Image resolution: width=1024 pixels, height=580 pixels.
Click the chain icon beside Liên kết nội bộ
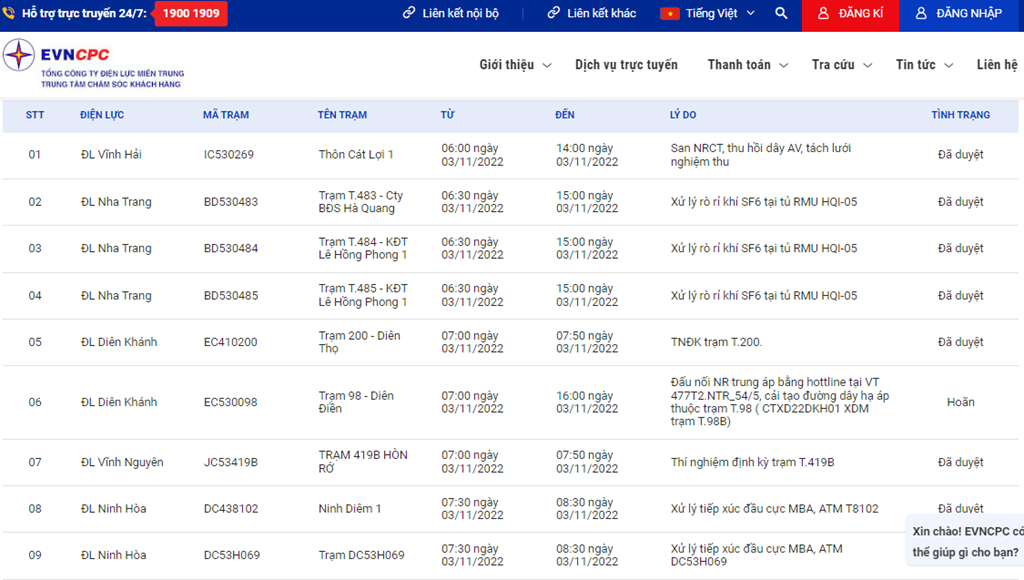point(409,14)
